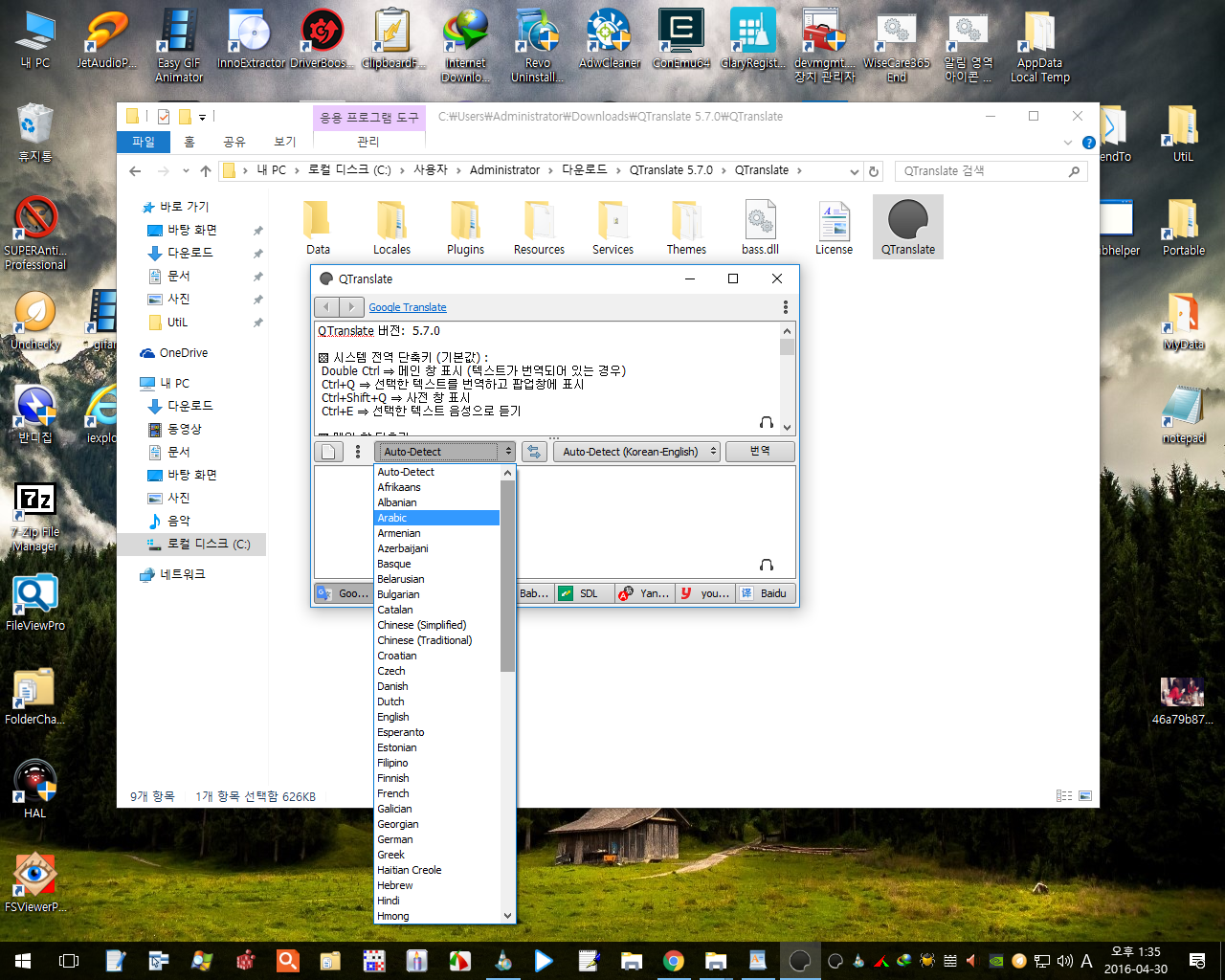This screenshot has height=980, width=1225.
Task: Go forward using QTranslate's right arrow history button
Action: 351,307
